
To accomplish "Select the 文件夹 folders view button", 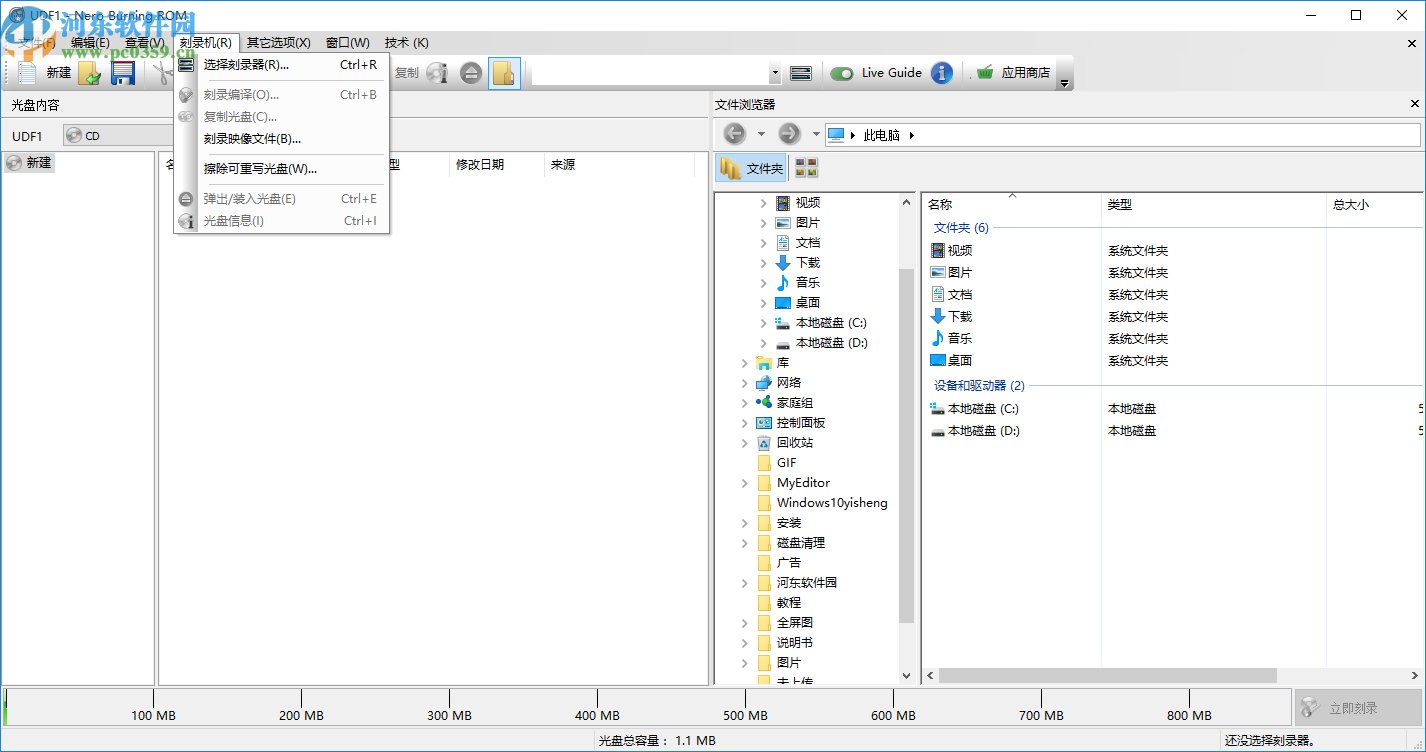I will (752, 168).
